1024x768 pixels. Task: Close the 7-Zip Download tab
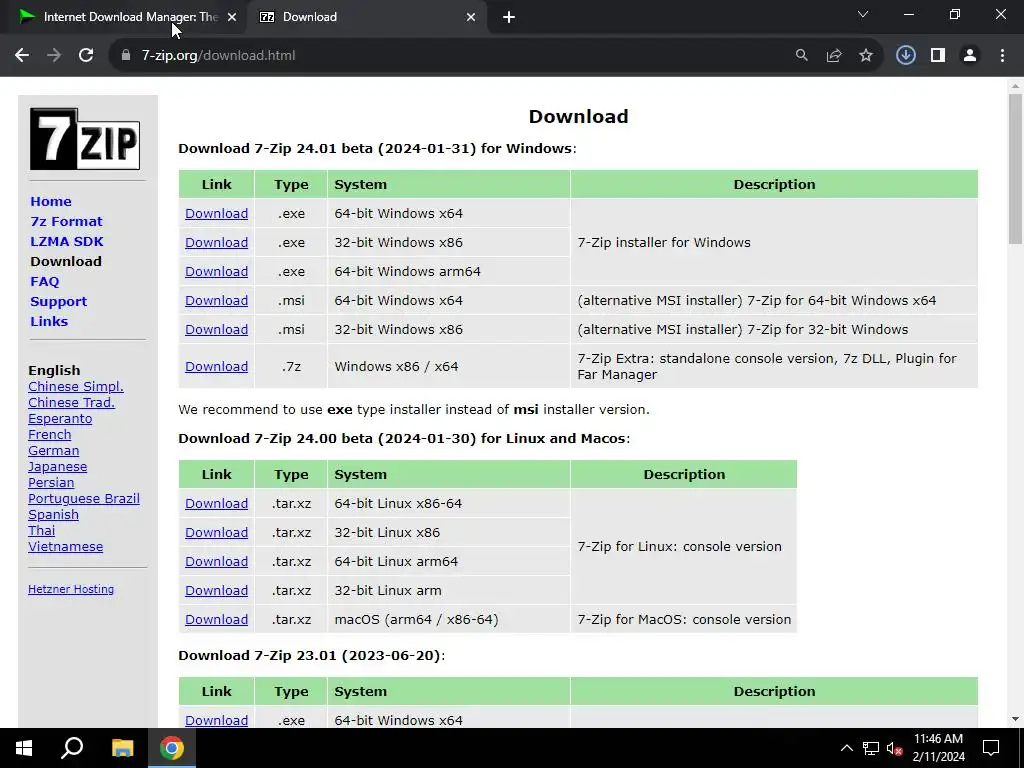471,18
